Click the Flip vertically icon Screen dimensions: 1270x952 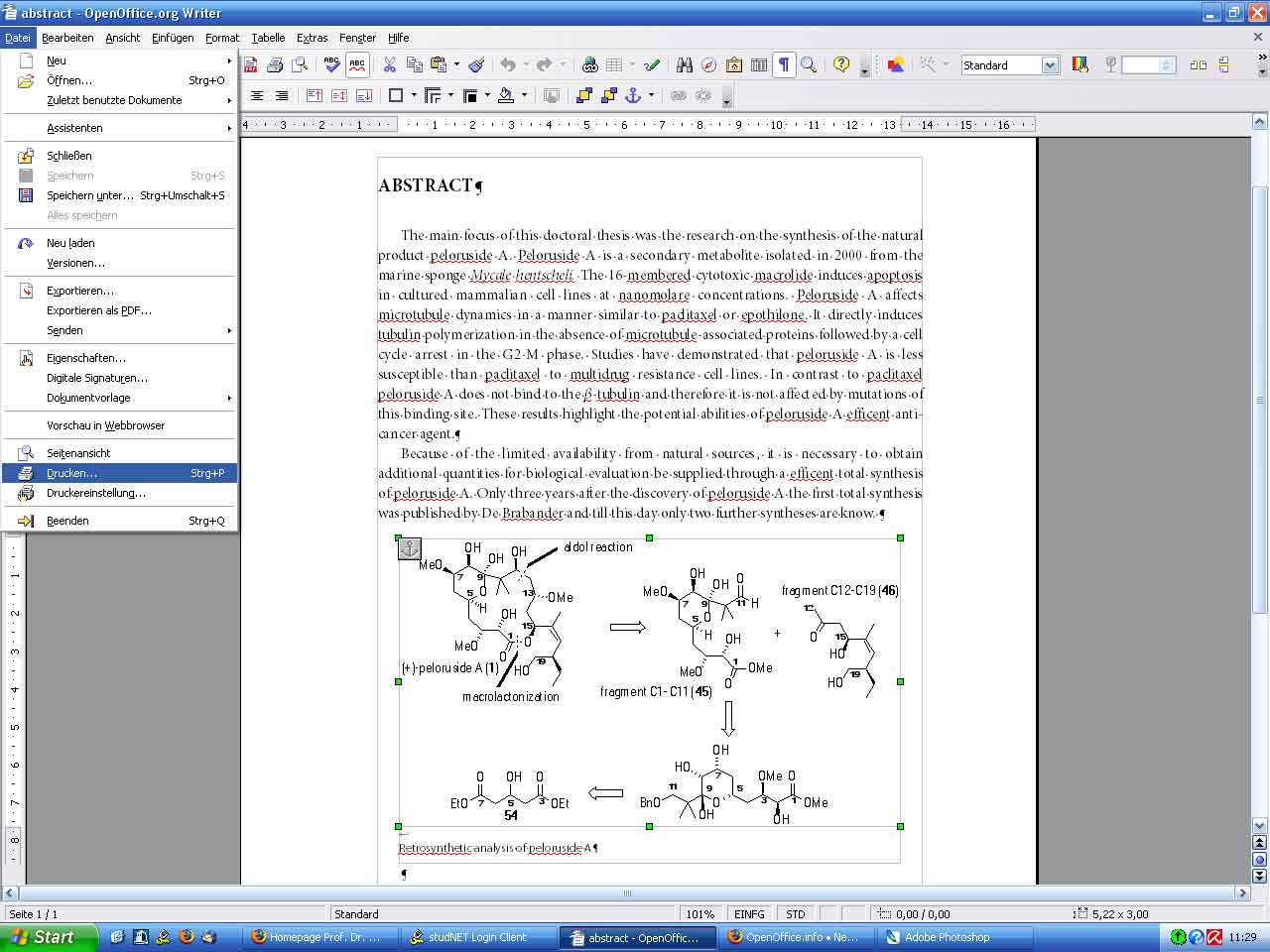point(1223,64)
